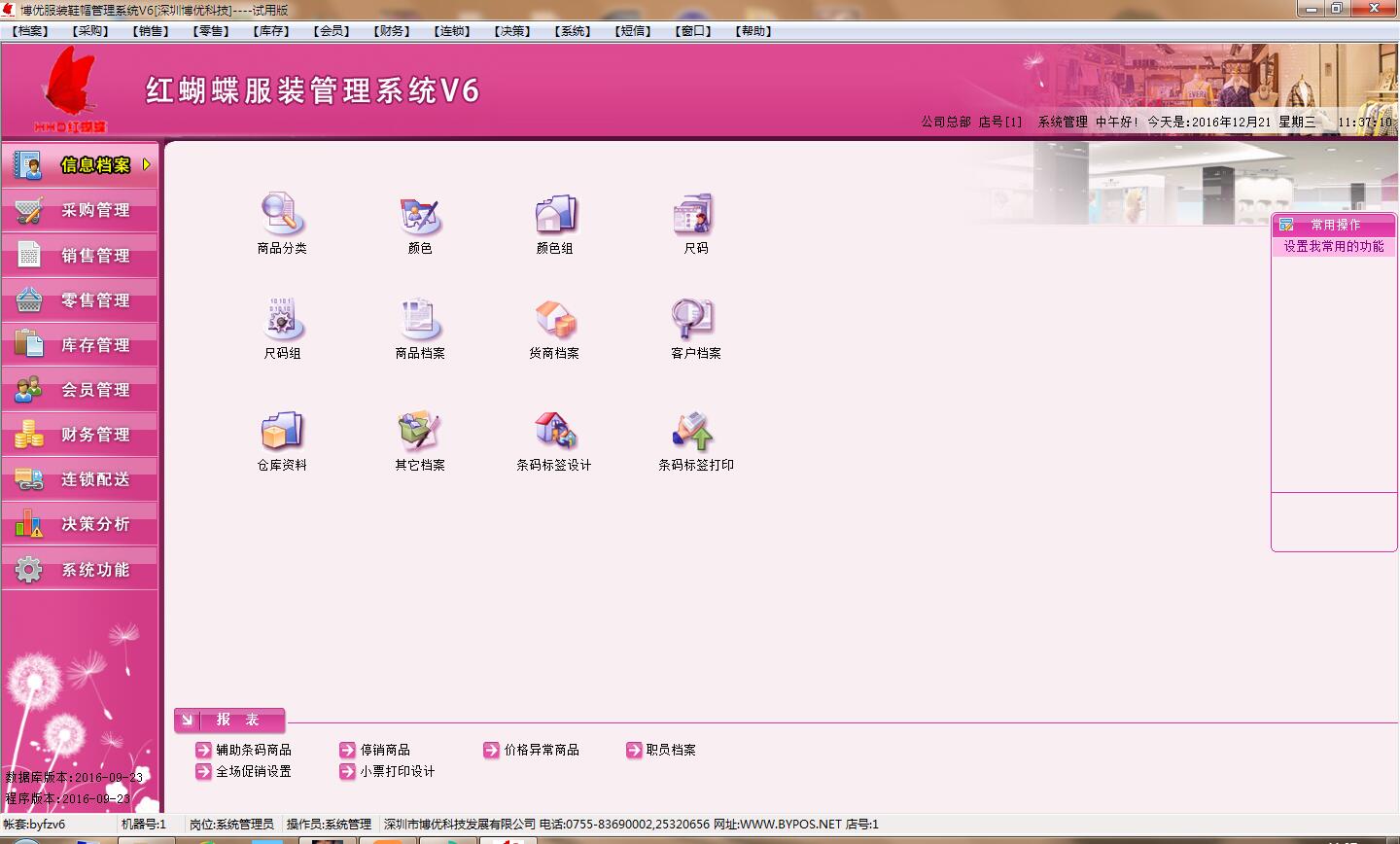The image size is (1400, 844).
Task: Click the 货商档案 supplier archive icon
Action: pos(554,319)
